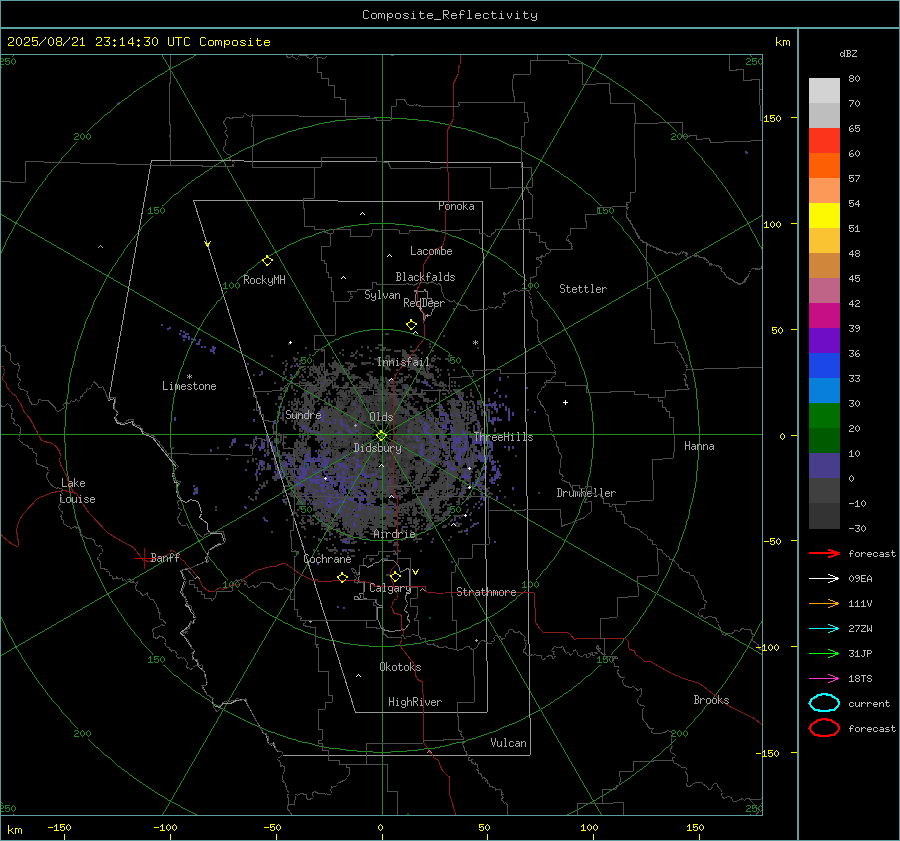Click the yellow diamond marker above RockyMH
The width and height of the screenshot is (900, 841).
267,261
